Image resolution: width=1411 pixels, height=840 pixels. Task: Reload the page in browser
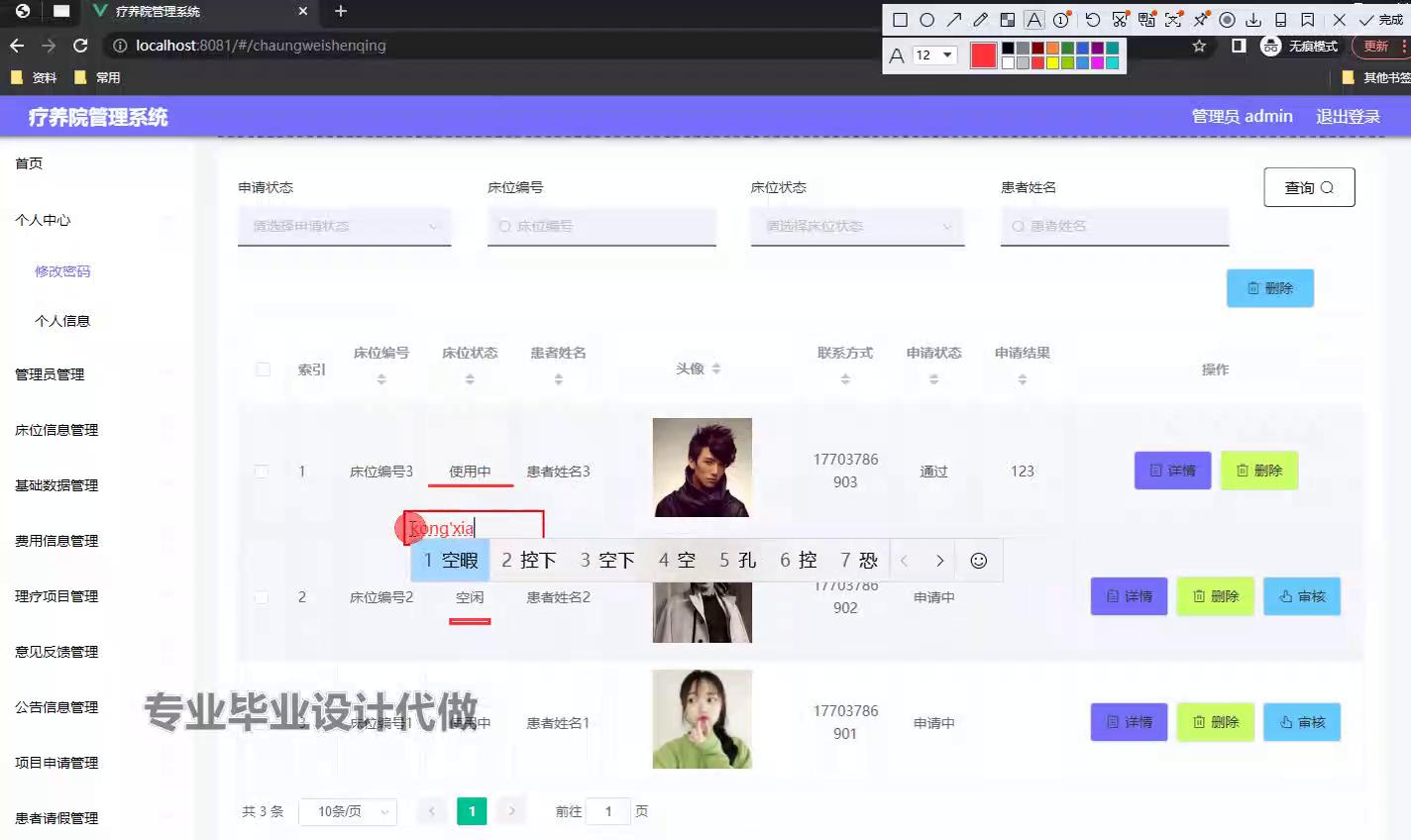click(x=80, y=46)
